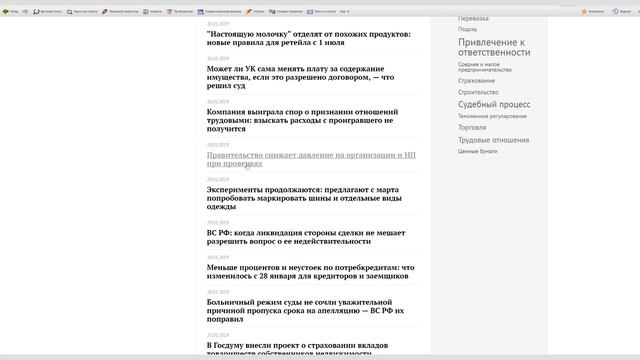Open the link "Правительство снижает давление на организации и ИП"

pos(311,159)
